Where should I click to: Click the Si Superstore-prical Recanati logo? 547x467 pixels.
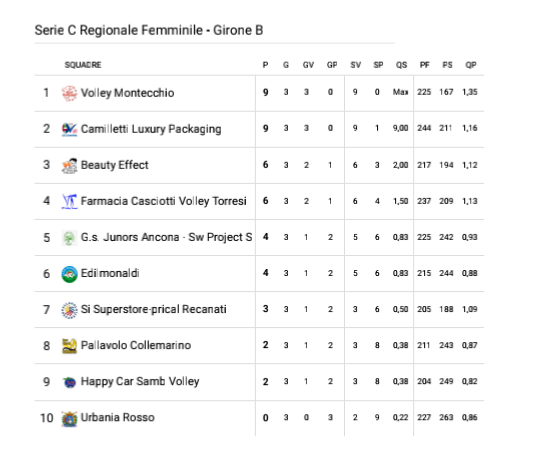click(x=69, y=310)
